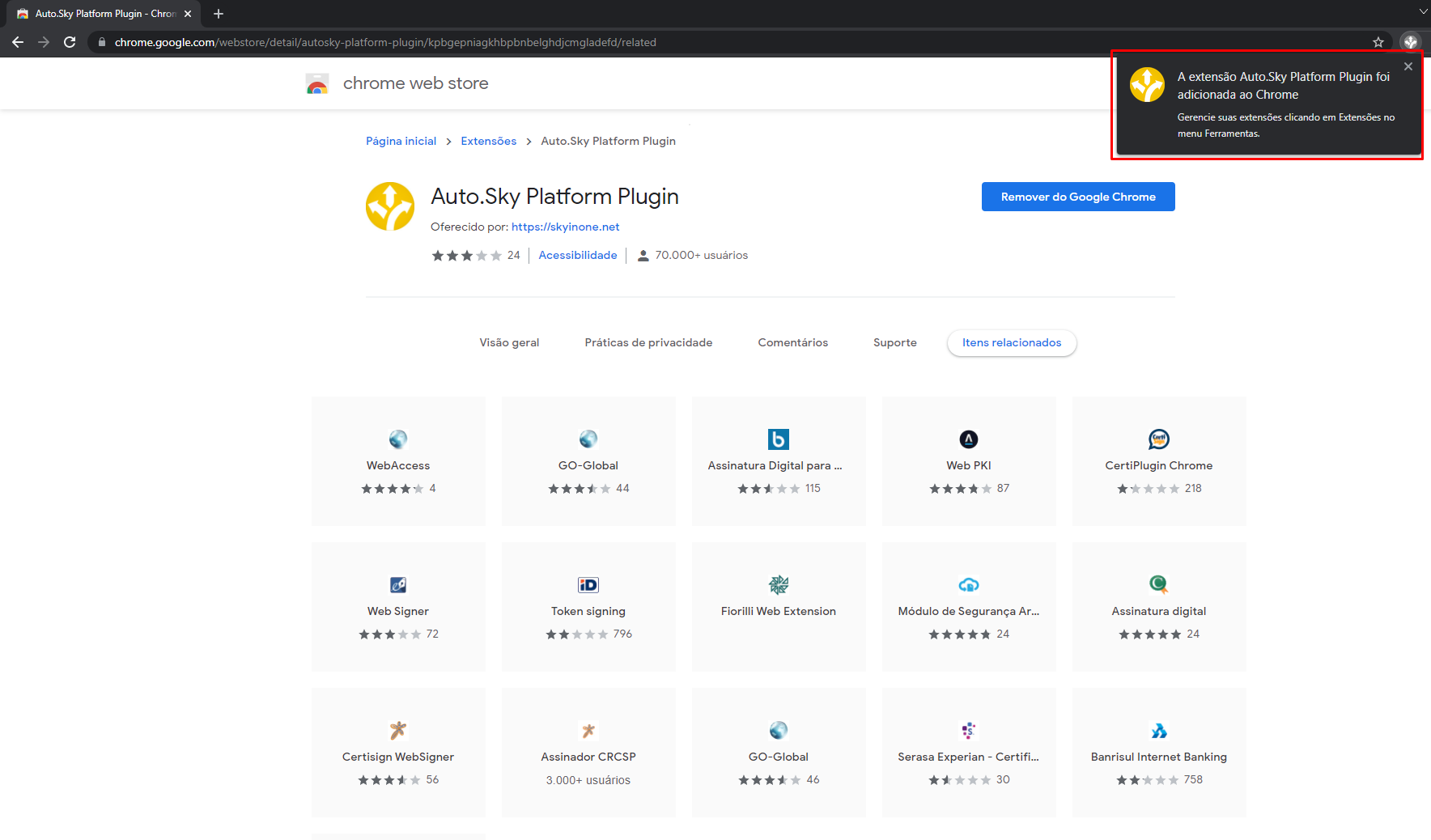Open the Acessibilidade category link
Viewport: 1431px width, 840px height.
click(x=578, y=255)
